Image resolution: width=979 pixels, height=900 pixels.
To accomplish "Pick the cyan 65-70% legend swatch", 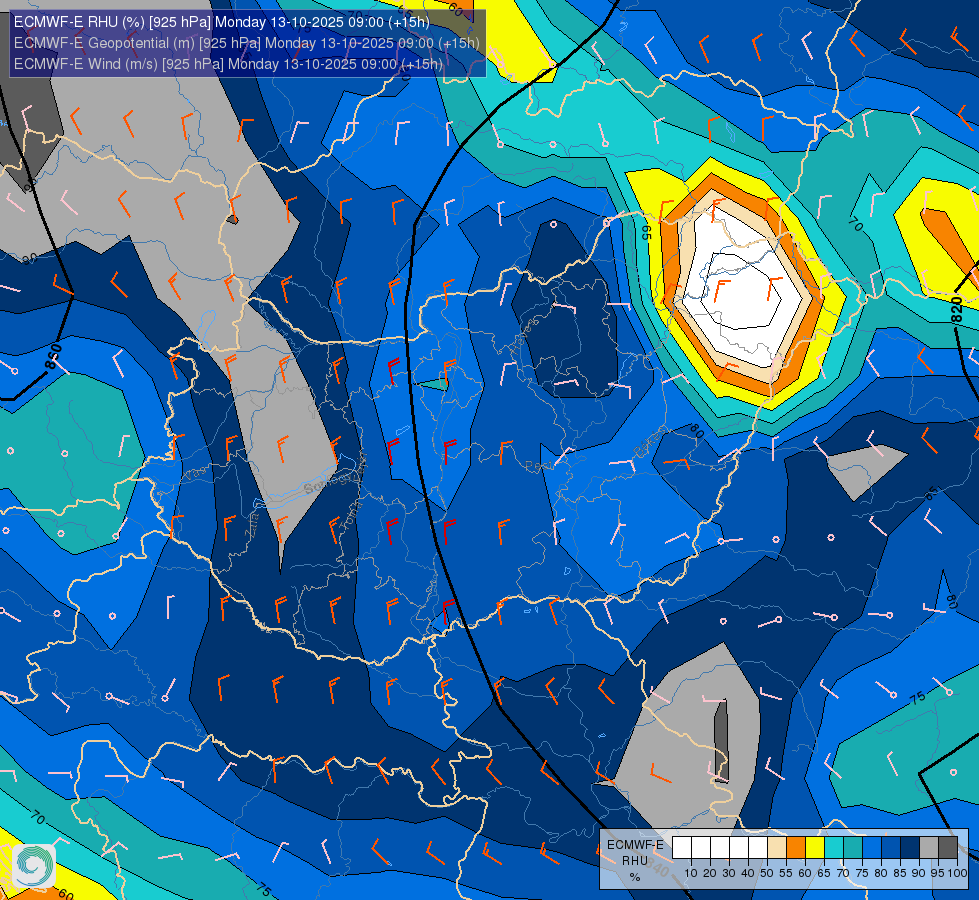I will 834,848.
